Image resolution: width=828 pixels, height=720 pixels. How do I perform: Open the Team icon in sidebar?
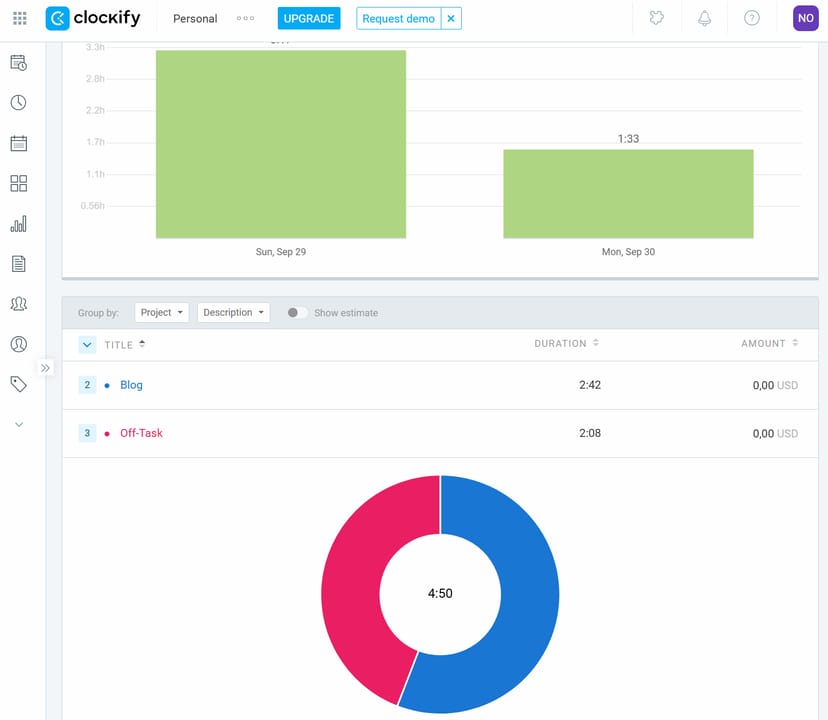click(x=18, y=304)
